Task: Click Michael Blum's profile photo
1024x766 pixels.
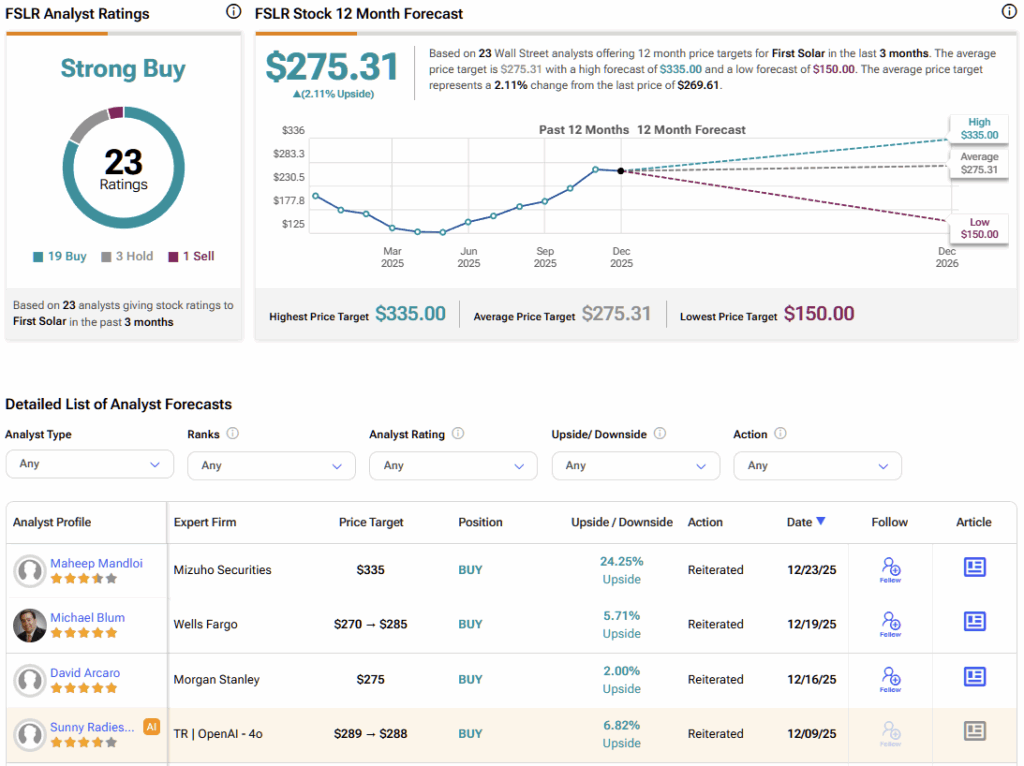Action: pos(30,625)
